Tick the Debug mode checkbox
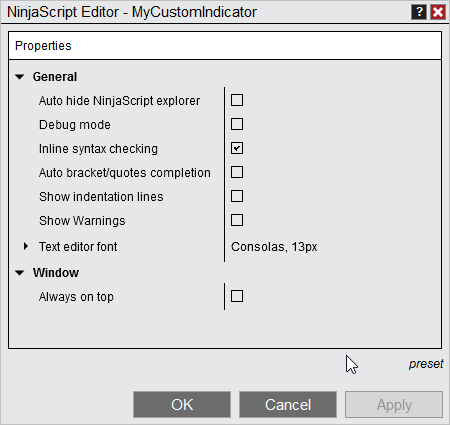The width and height of the screenshot is (450, 425). pyautogui.click(x=237, y=124)
